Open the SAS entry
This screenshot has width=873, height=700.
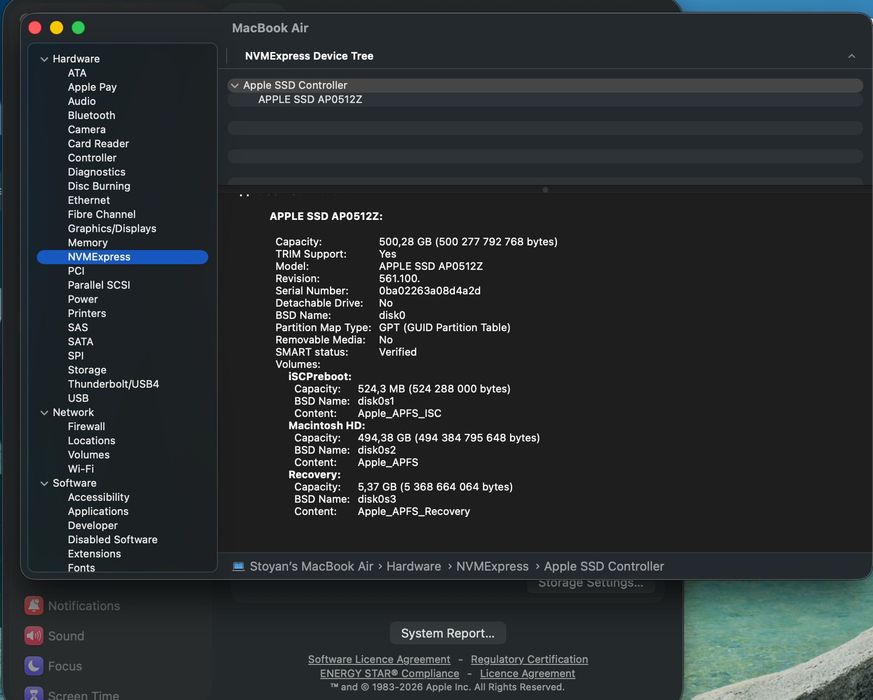click(x=77, y=327)
